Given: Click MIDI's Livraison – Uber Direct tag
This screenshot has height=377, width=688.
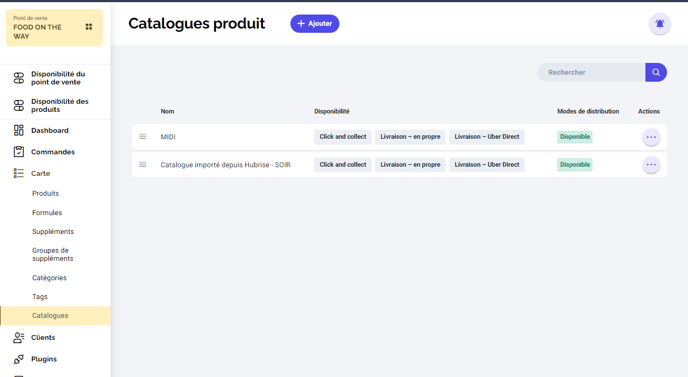Looking at the screenshot, I should (487, 137).
